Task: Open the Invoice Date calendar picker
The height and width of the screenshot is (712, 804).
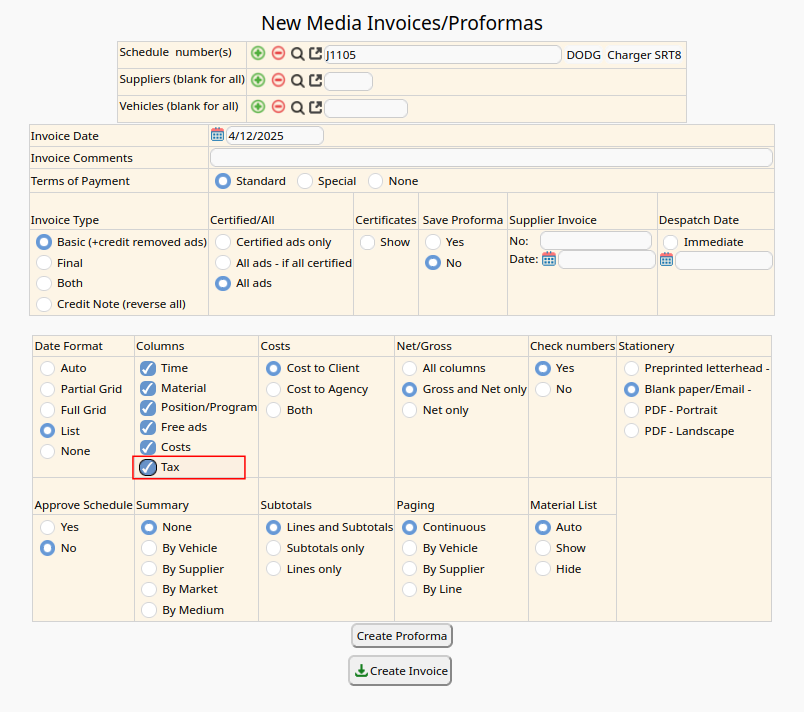Action: coord(217,135)
